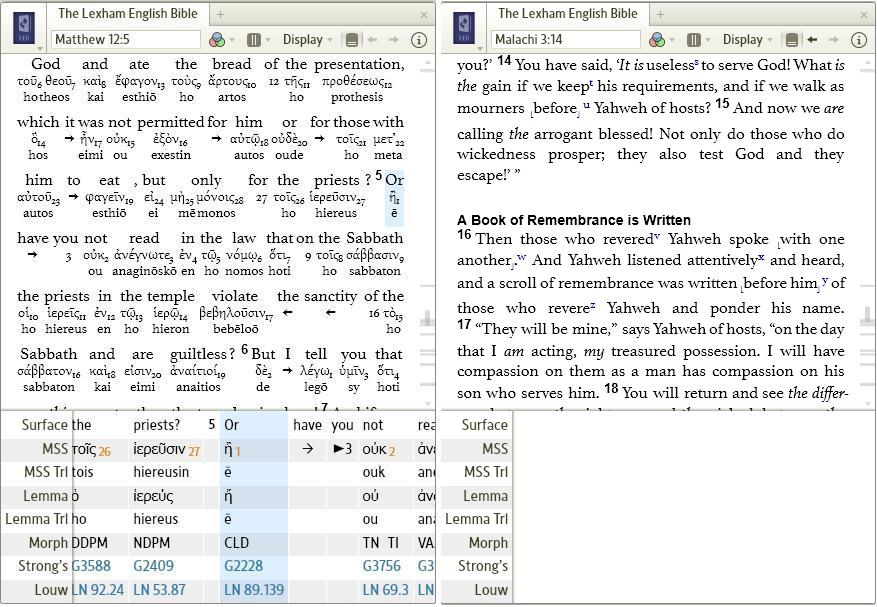Open Strong's number G3756 link
This screenshot has height=607, width=877.
pyautogui.click(x=381, y=566)
